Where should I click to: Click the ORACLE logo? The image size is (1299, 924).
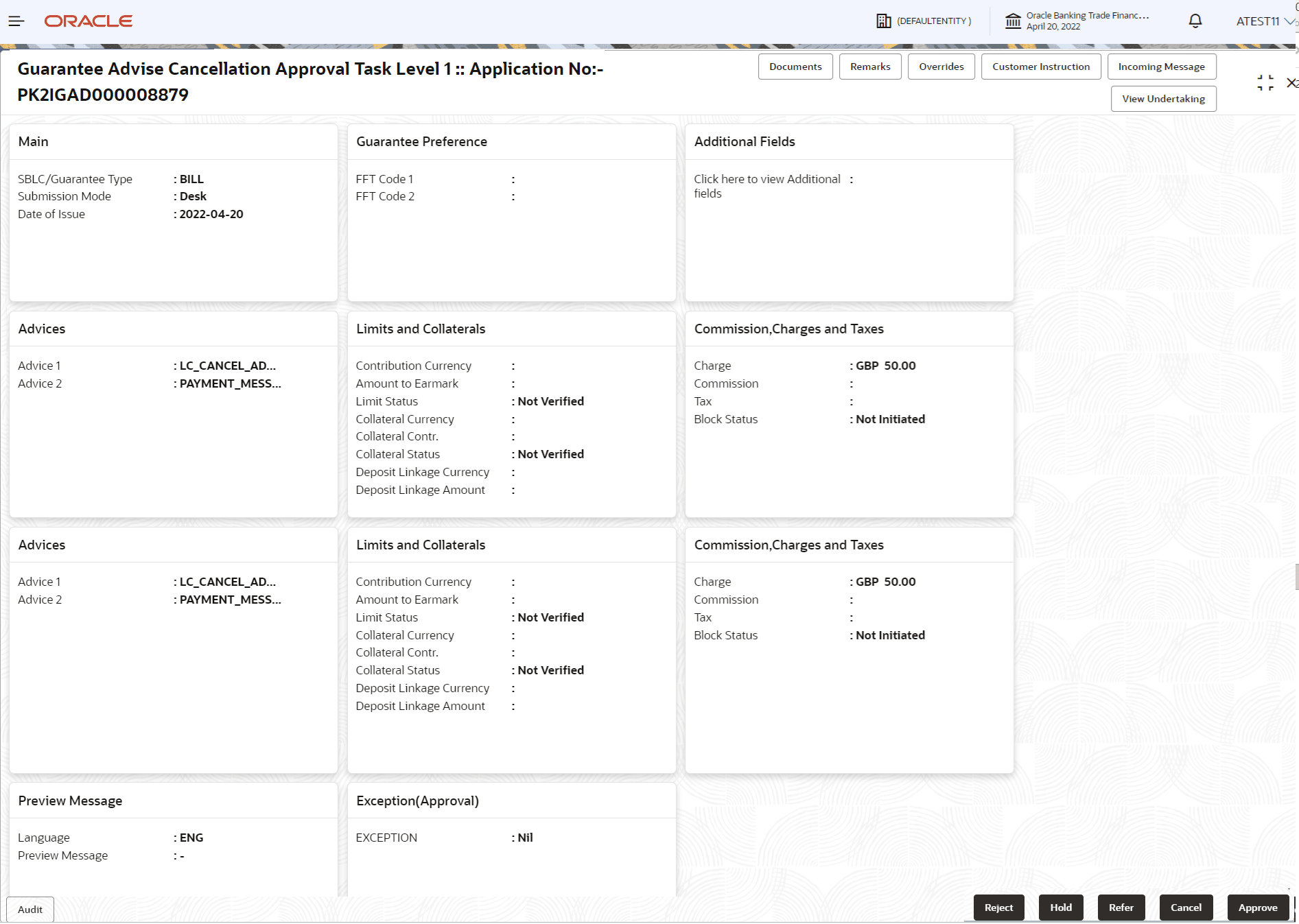click(88, 21)
